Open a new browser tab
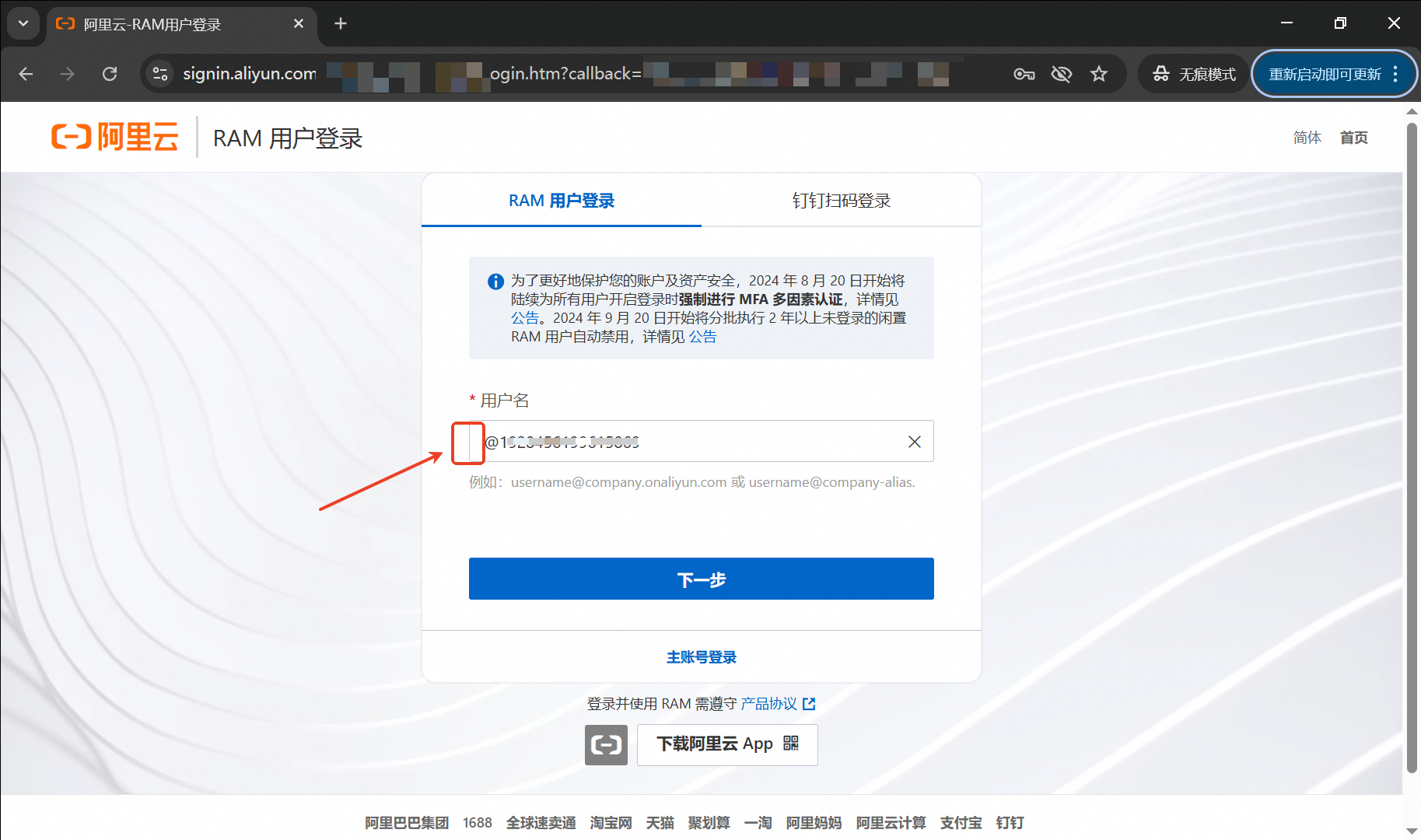This screenshot has height=840, width=1421. coord(341,23)
